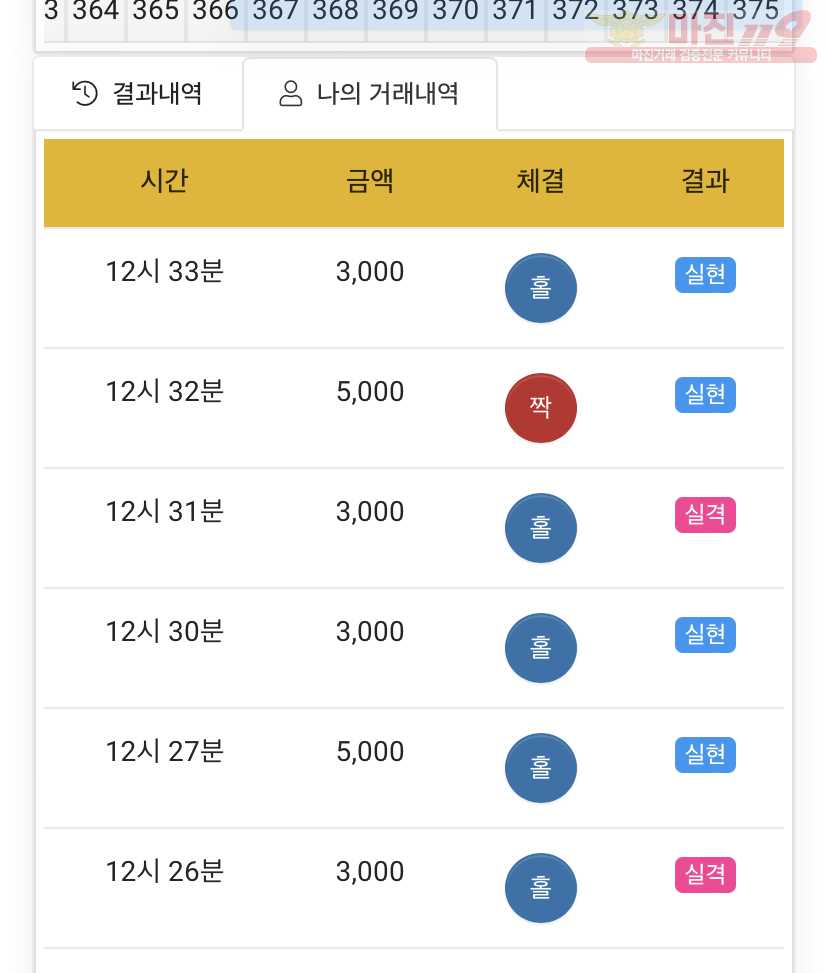Click the user profile icon
This screenshot has width=828, height=973.
click(x=290, y=94)
